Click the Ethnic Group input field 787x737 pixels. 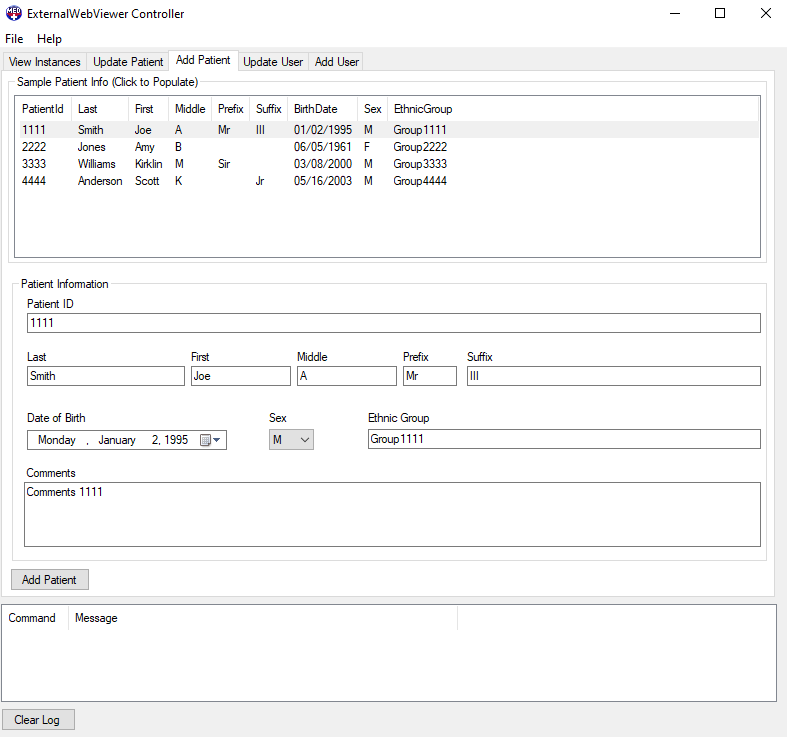(564, 439)
